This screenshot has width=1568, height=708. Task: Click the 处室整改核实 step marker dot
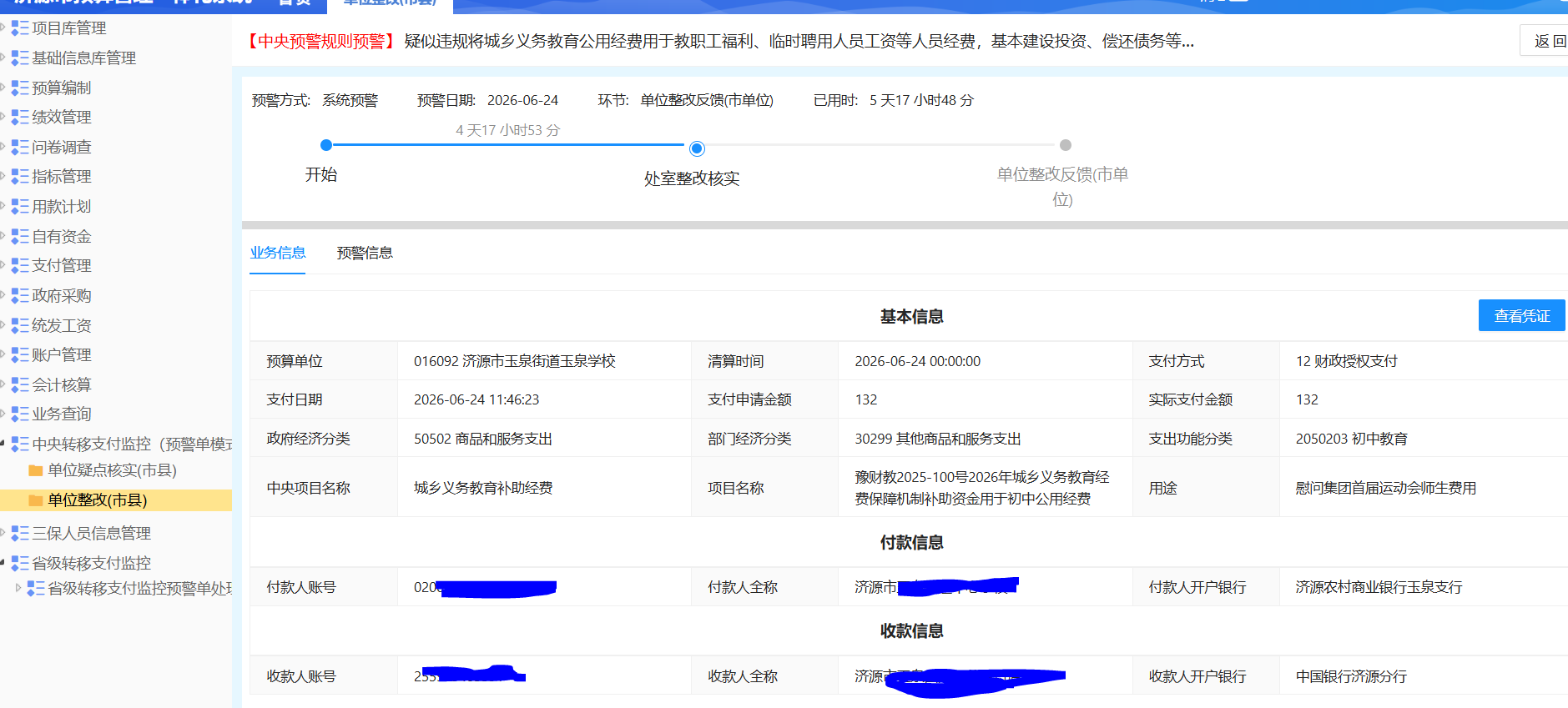(x=697, y=148)
